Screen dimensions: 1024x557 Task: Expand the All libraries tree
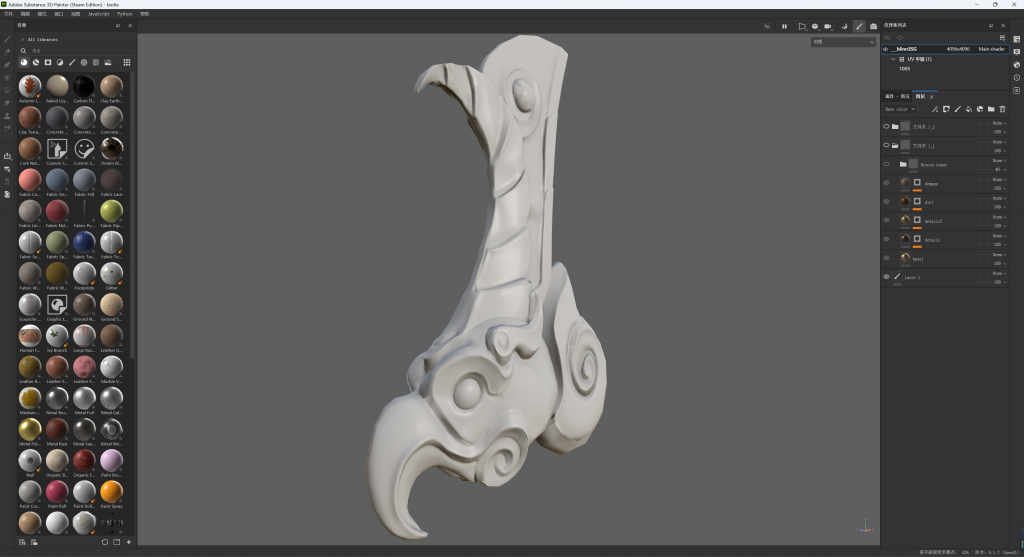click(x=22, y=39)
